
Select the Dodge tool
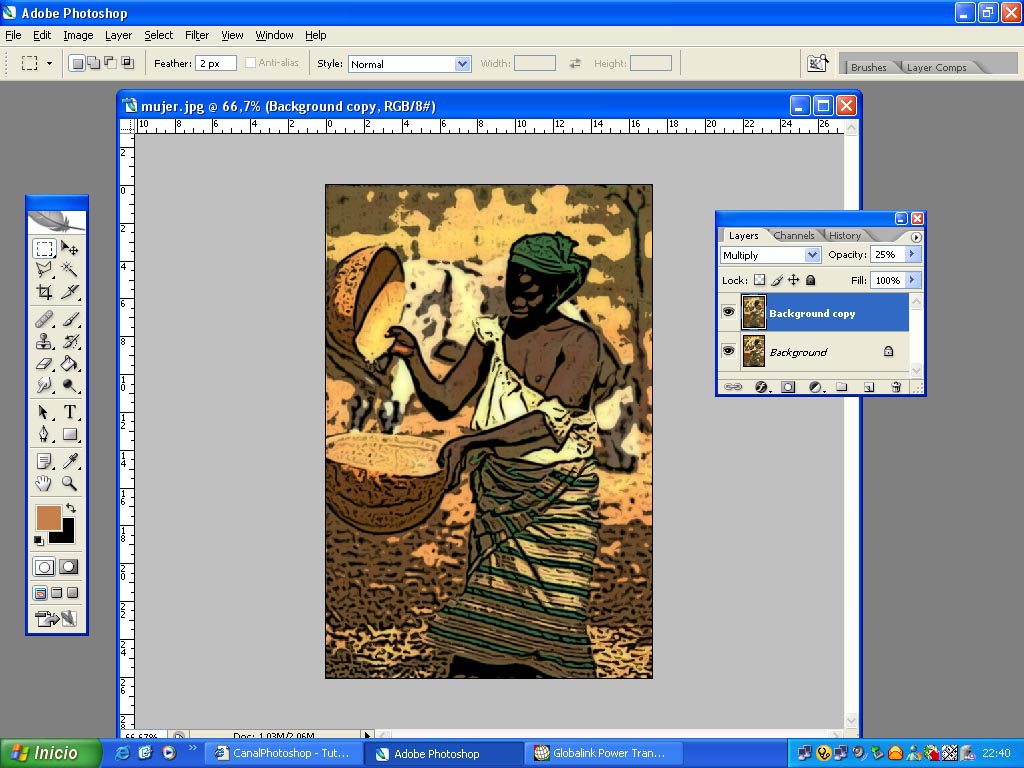(69, 385)
